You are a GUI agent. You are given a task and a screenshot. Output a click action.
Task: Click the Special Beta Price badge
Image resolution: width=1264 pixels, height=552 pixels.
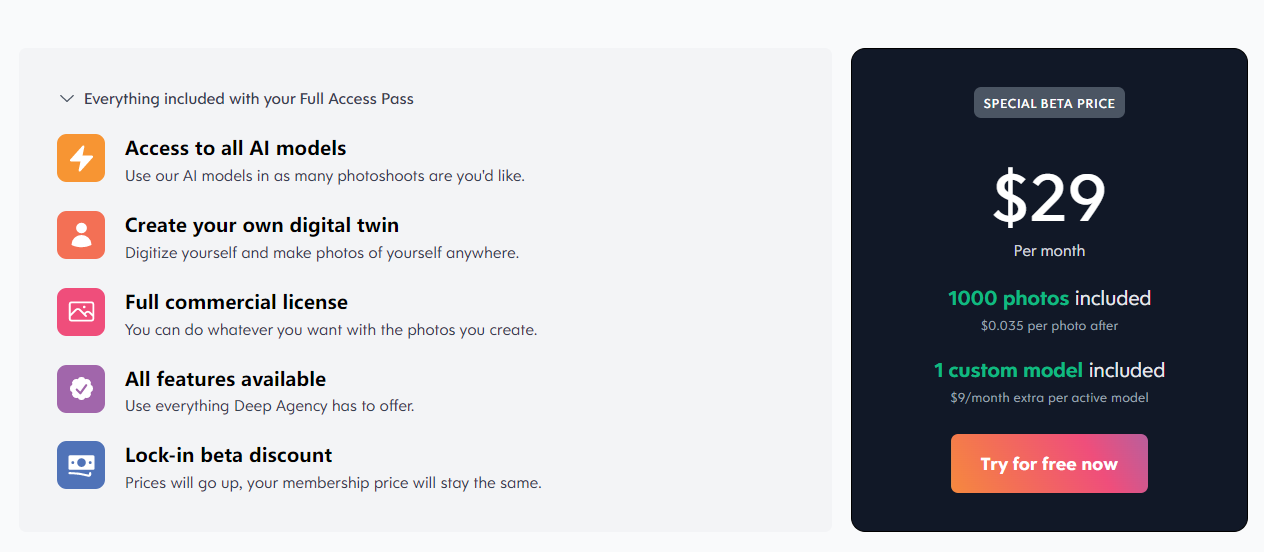pyautogui.click(x=1049, y=103)
